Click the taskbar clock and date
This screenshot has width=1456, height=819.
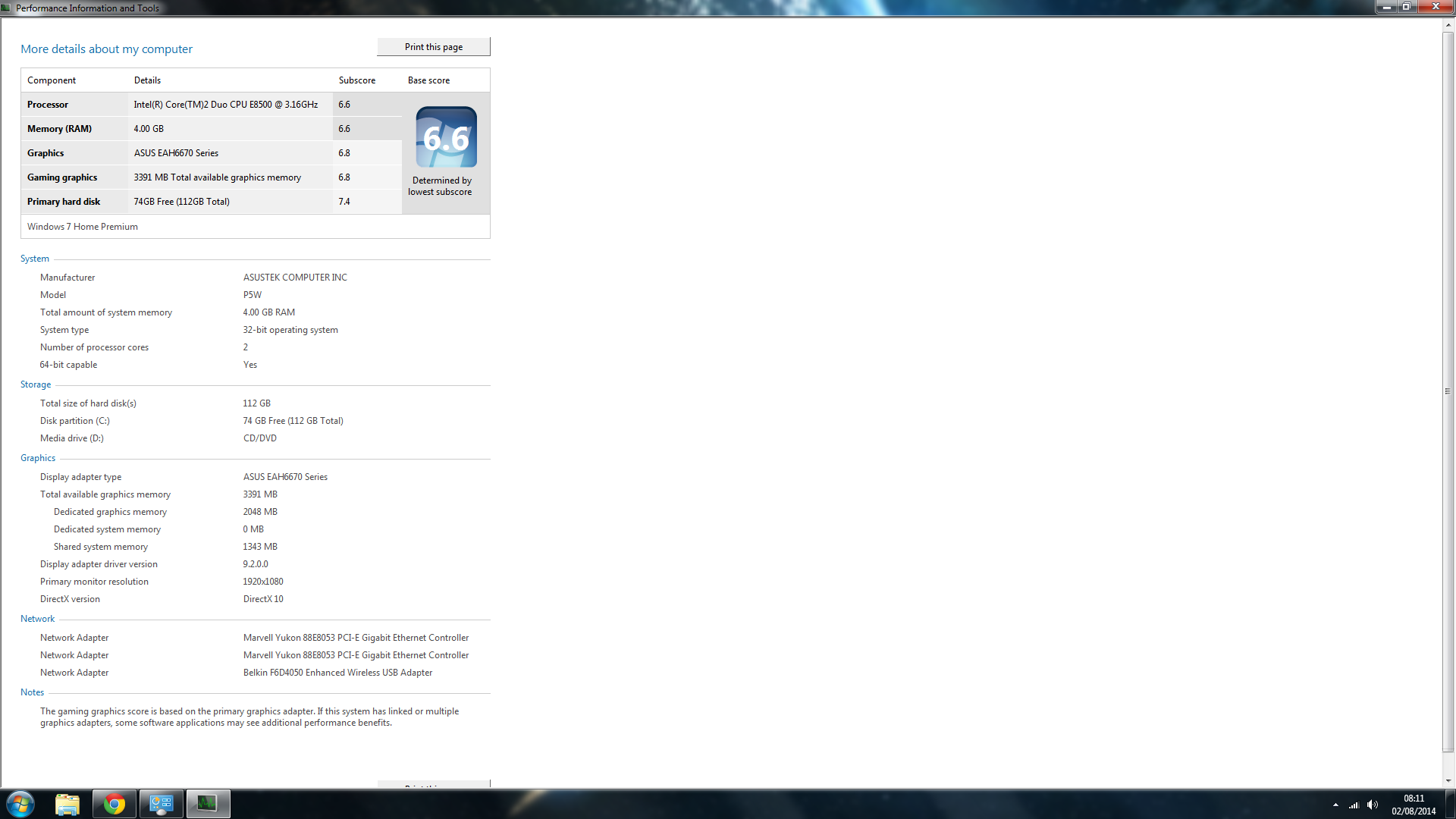(x=1414, y=805)
